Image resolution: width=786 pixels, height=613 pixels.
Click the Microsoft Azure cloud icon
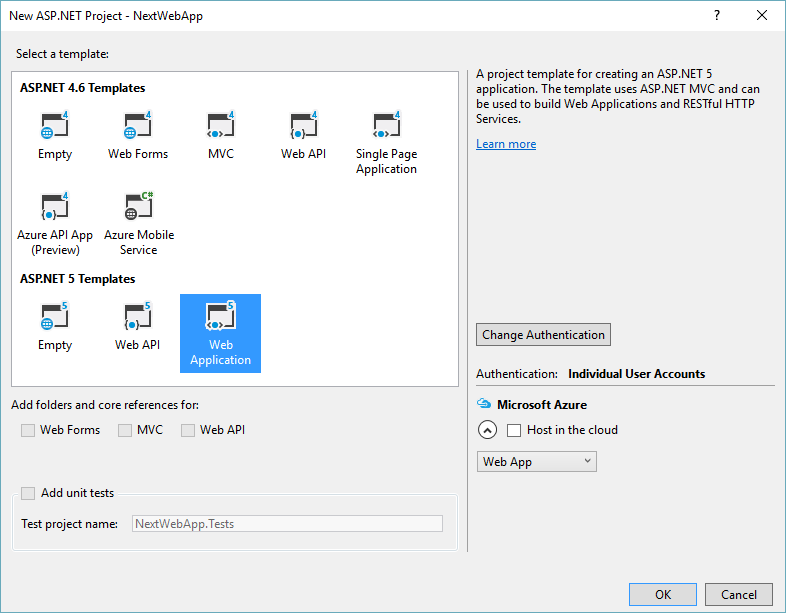pos(485,405)
